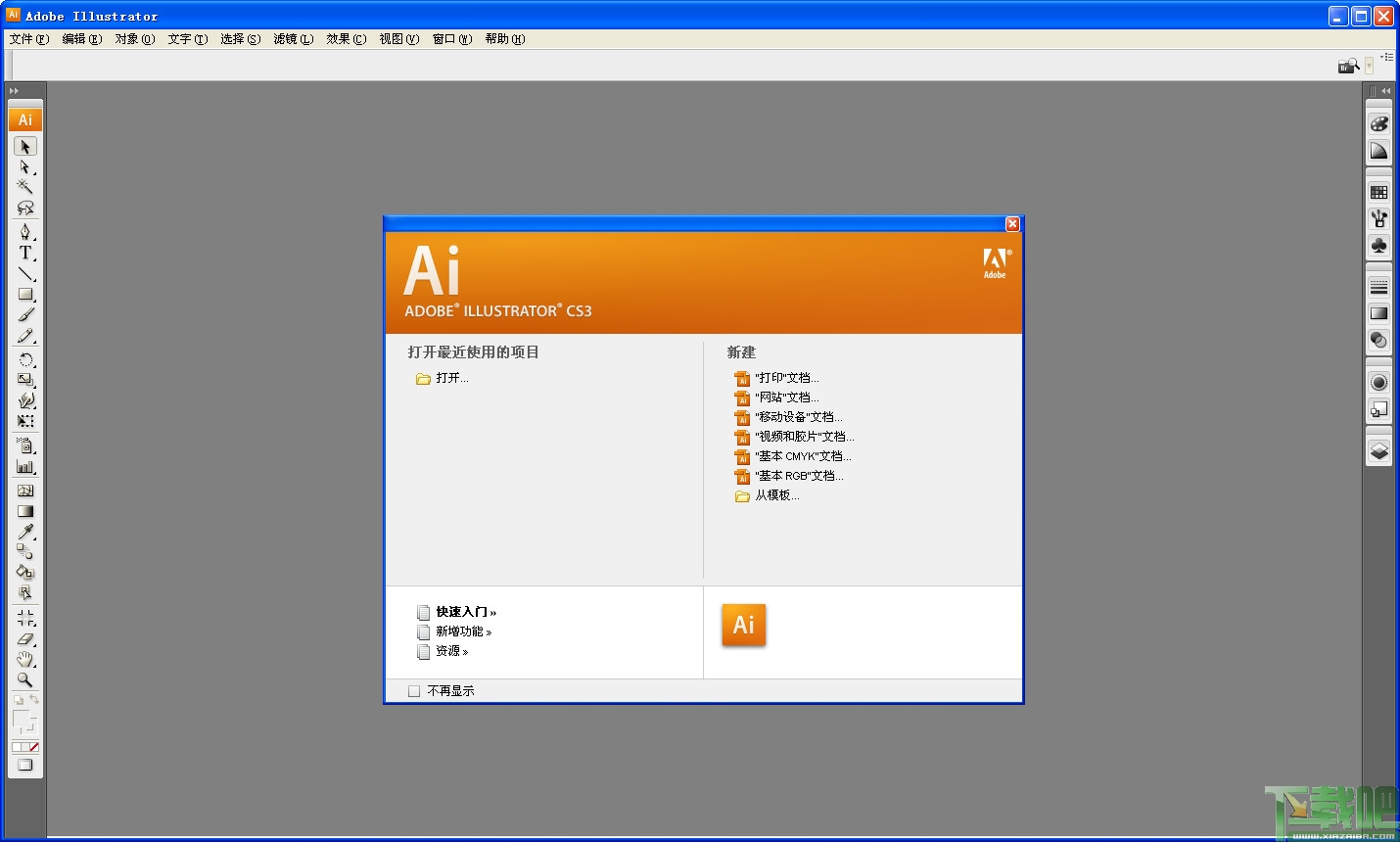Open the 文字(T) menu
1400x842 pixels.
(x=187, y=39)
